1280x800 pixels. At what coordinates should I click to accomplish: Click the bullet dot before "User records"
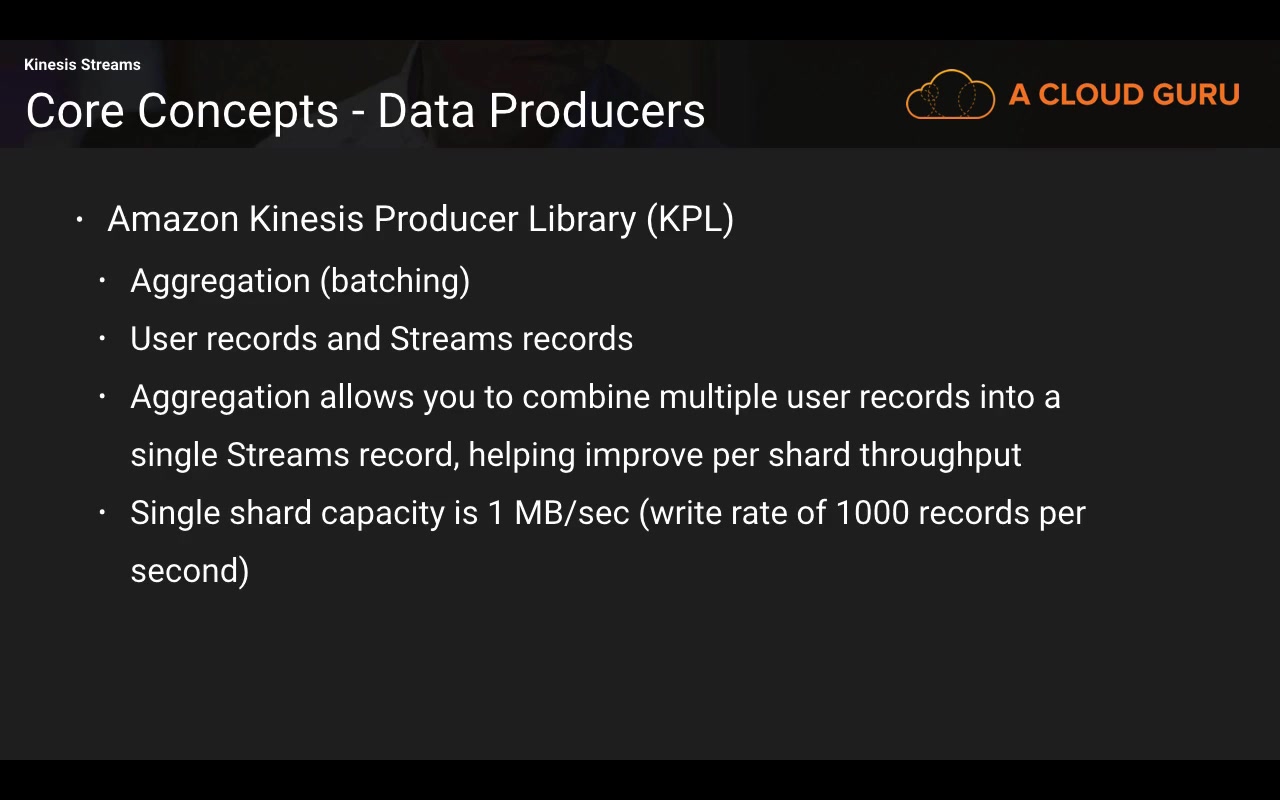click(102, 339)
